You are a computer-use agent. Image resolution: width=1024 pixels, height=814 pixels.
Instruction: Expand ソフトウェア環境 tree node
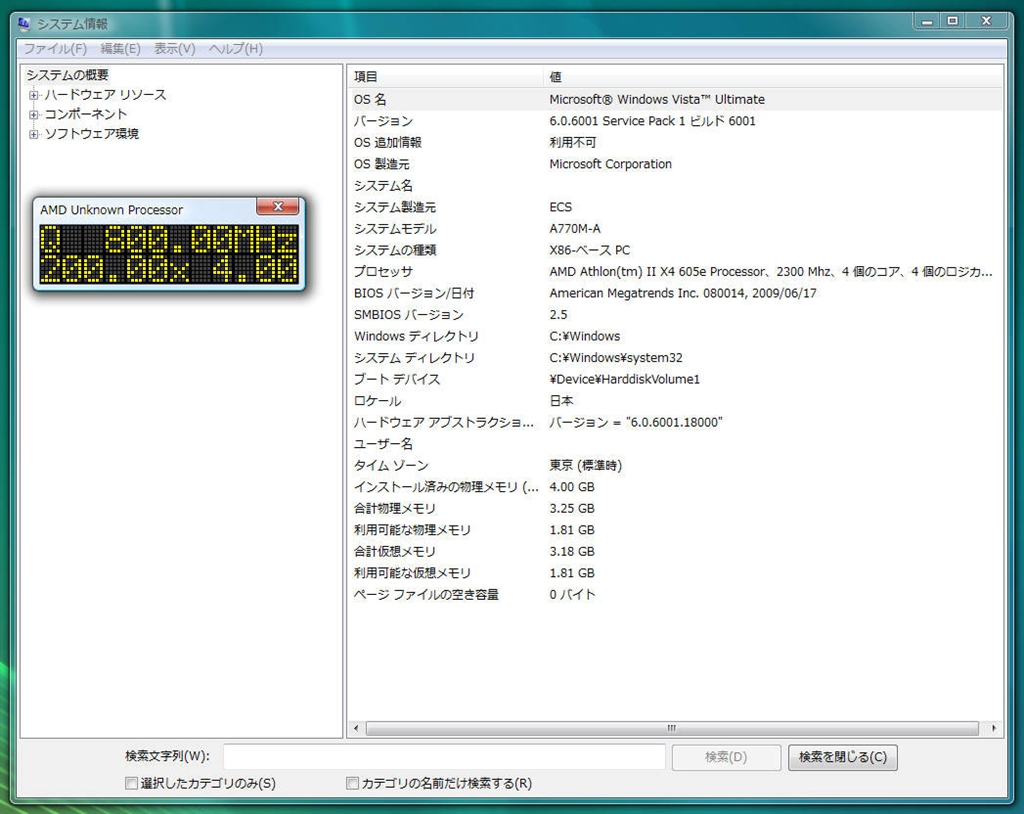tap(33, 135)
